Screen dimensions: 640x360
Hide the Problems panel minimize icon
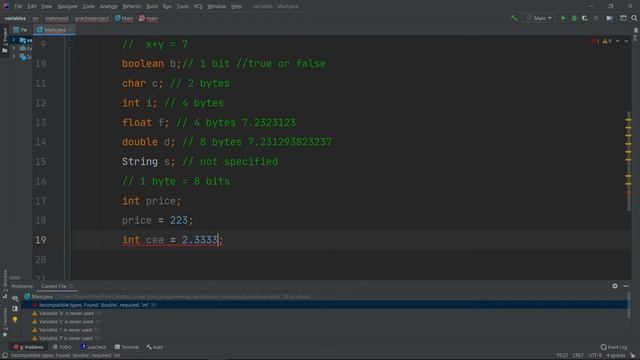[x=626, y=286]
